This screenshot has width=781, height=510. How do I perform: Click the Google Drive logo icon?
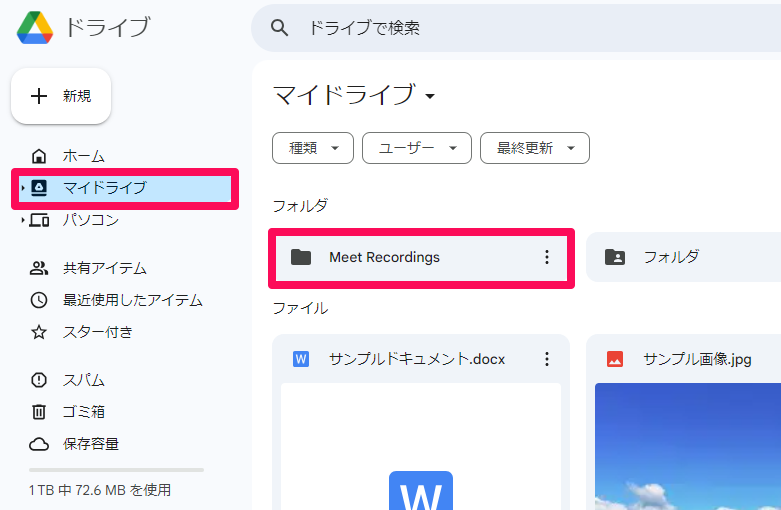tap(35, 27)
